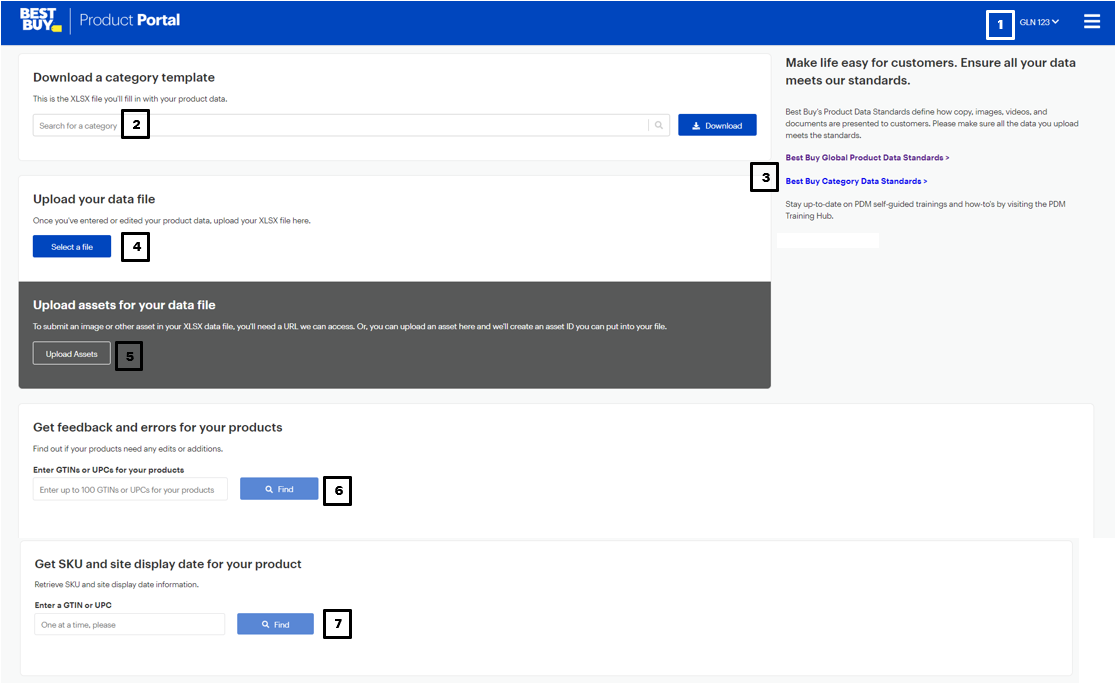
Task: Click the 'Upload your data file' heading
Action: [94, 199]
